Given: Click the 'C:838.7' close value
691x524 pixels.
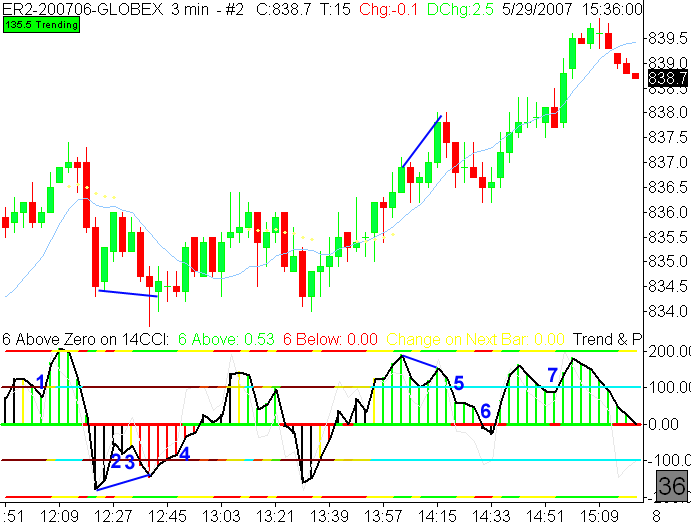Looking at the screenshot, I should pos(284,8).
